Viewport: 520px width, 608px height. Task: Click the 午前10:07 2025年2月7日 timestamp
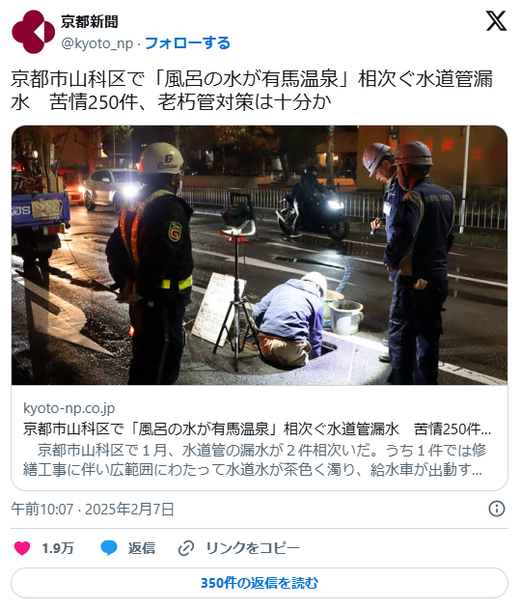[x=92, y=509]
